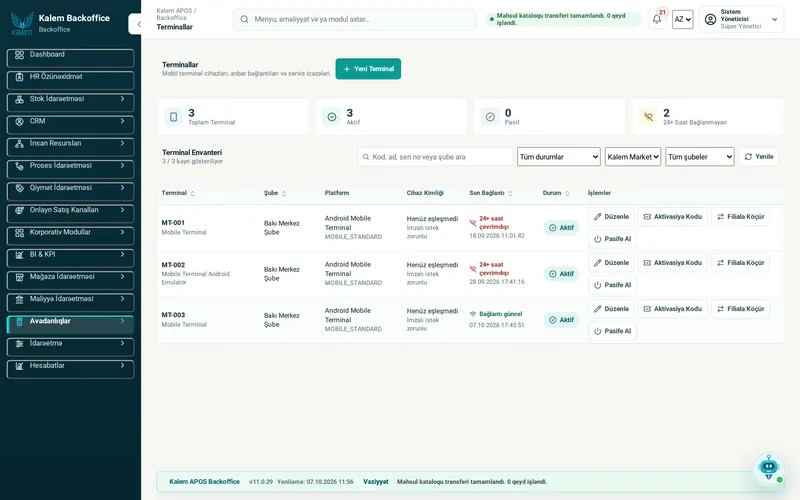The height and width of the screenshot is (500, 800).
Task: Select Korporativ Modullar menu item
Action: click(x=70, y=236)
